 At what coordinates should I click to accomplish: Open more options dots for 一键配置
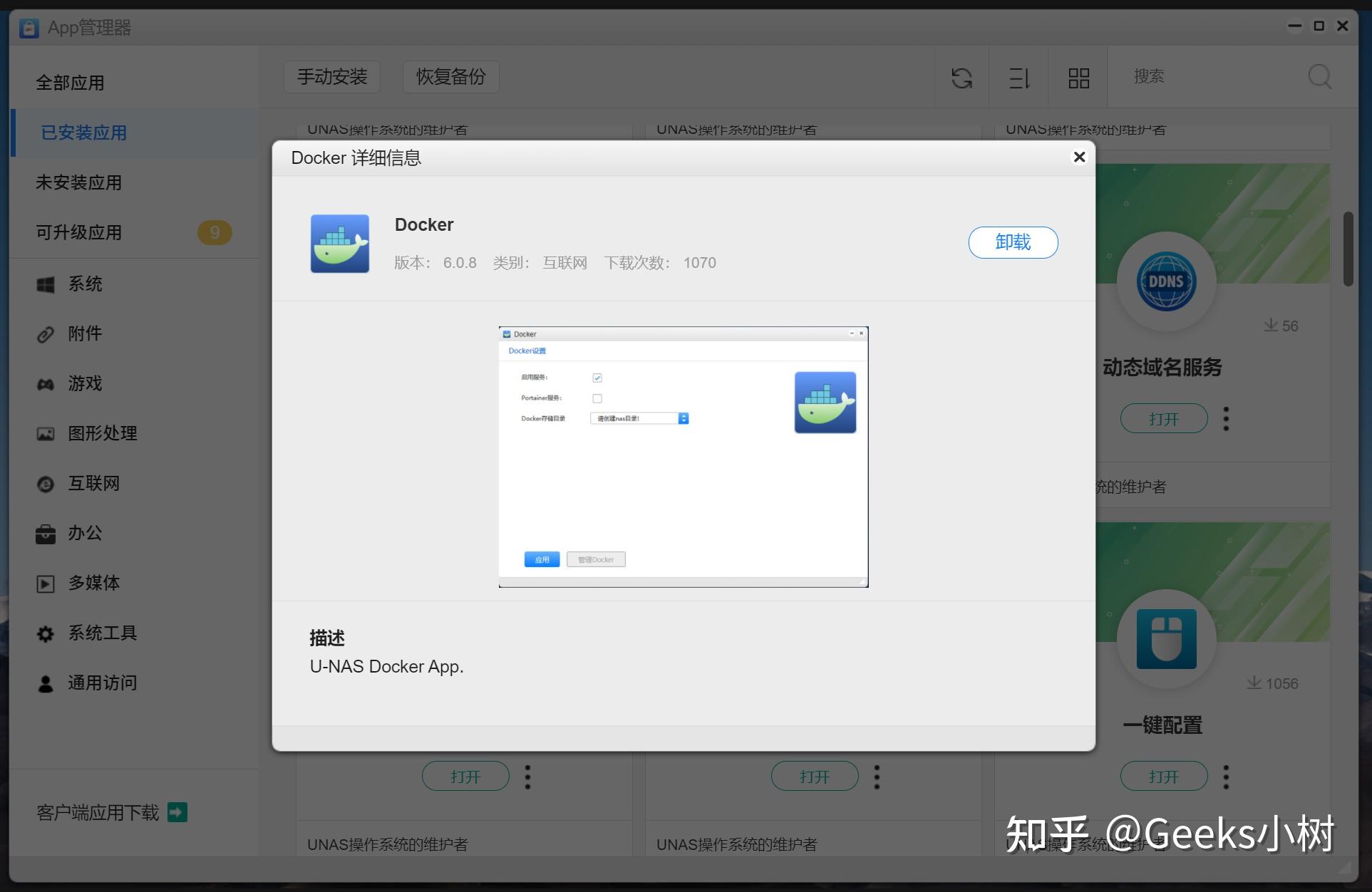coord(1226,777)
